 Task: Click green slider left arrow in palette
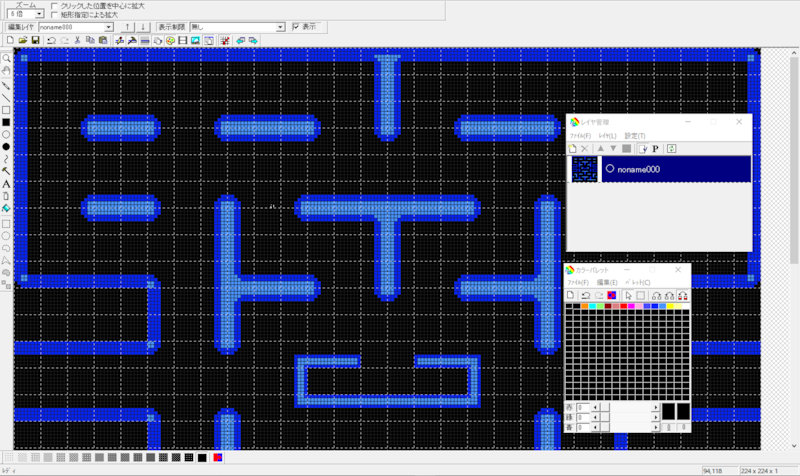[x=595, y=417]
